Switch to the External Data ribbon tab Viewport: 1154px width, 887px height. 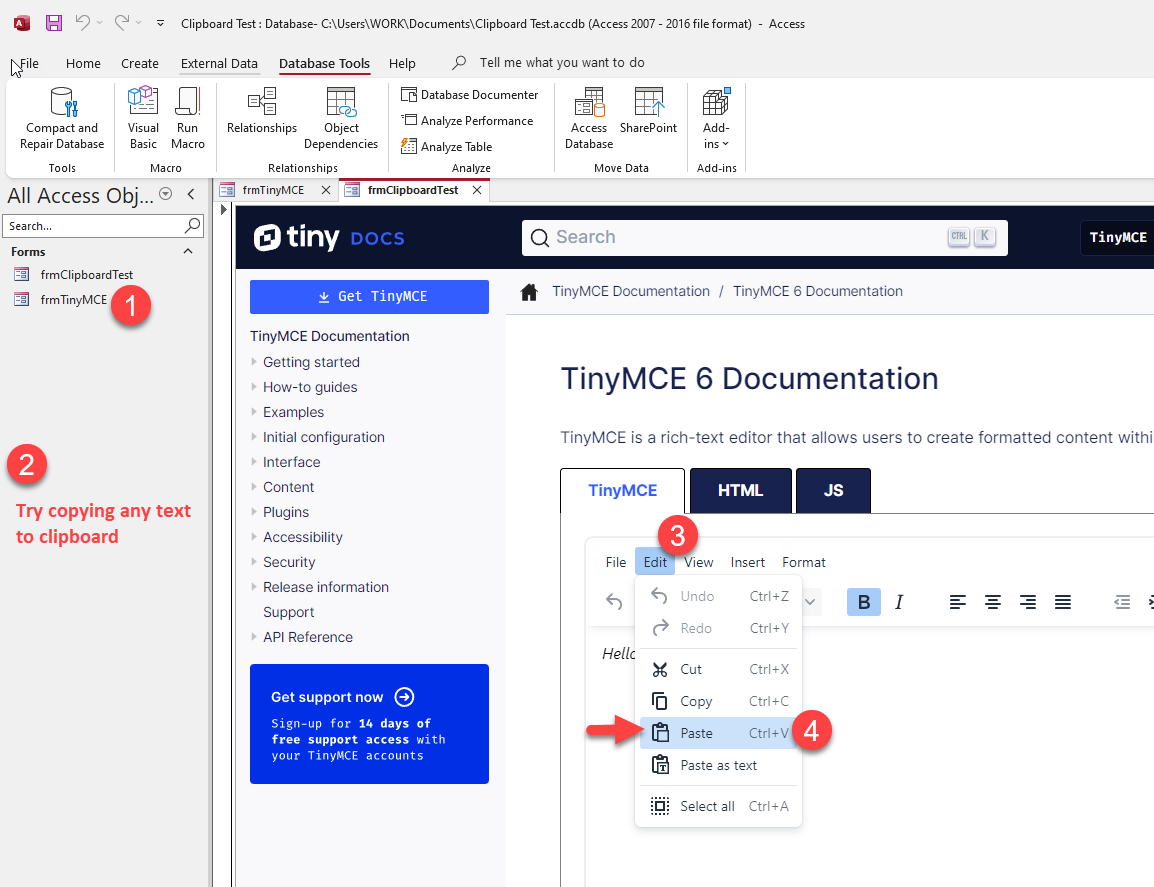(x=219, y=63)
